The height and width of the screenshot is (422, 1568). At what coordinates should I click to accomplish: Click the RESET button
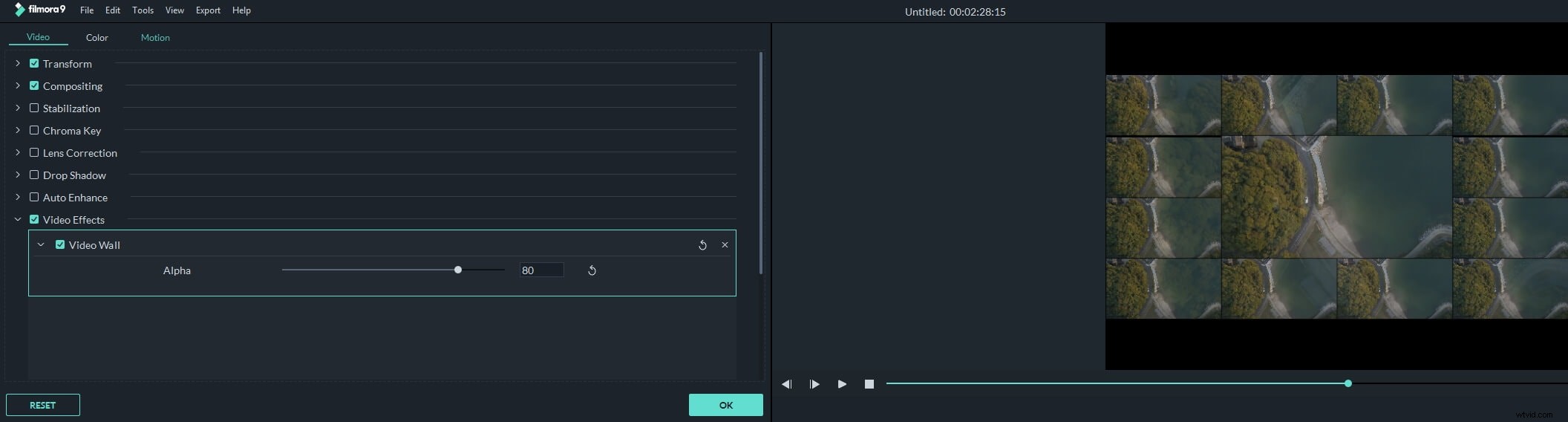[43, 405]
